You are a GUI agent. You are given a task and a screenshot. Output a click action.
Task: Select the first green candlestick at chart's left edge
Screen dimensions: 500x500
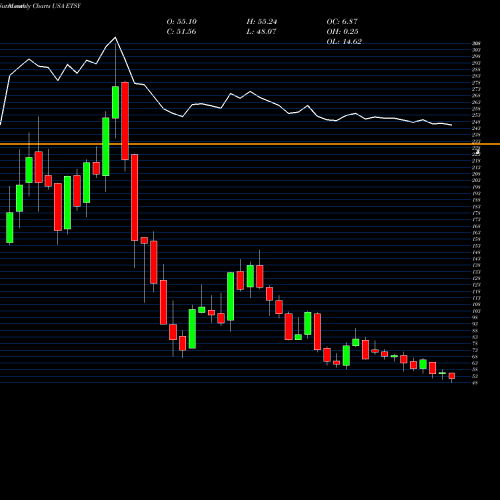click(10, 227)
